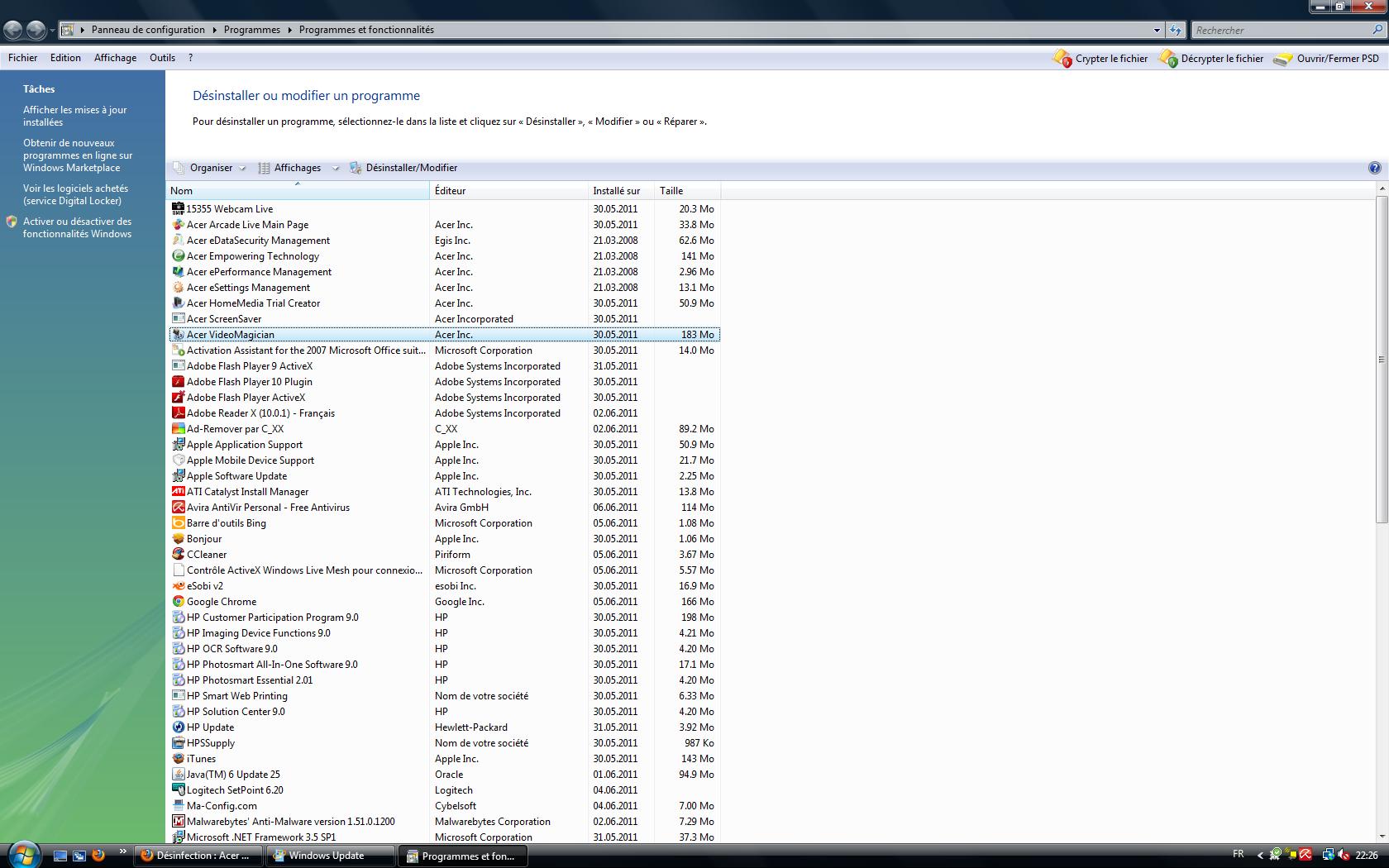This screenshot has width=1389, height=868.
Task: Click Activer ou désactiver des fonctionnalités Windows
Action: pyautogui.click(x=77, y=227)
